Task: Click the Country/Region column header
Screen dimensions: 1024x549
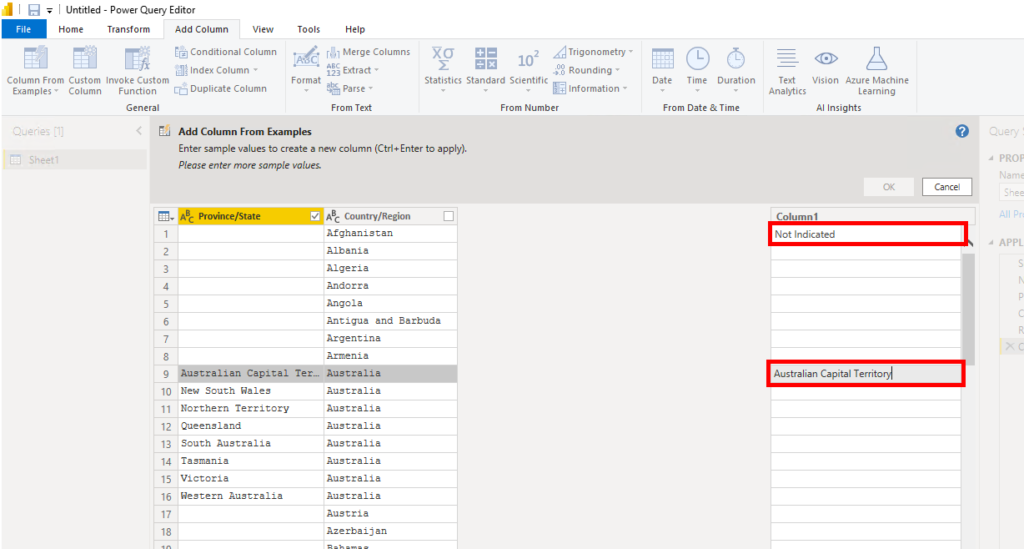Action: (390, 216)
